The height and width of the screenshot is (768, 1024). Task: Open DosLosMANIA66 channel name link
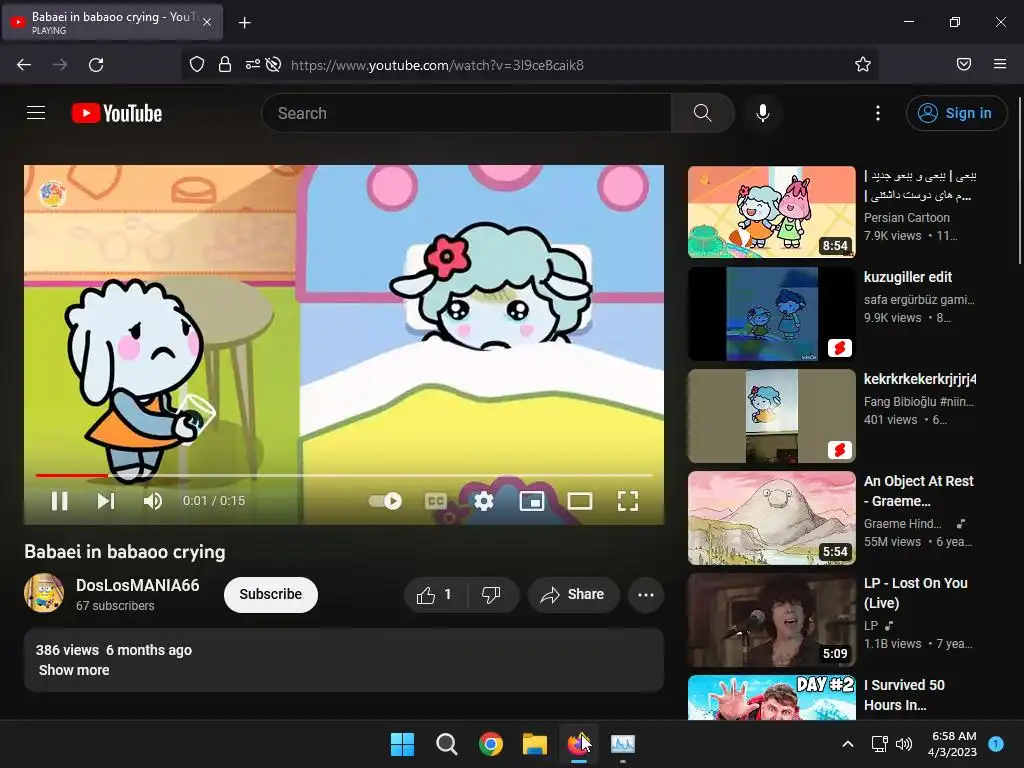click(138, 585)
